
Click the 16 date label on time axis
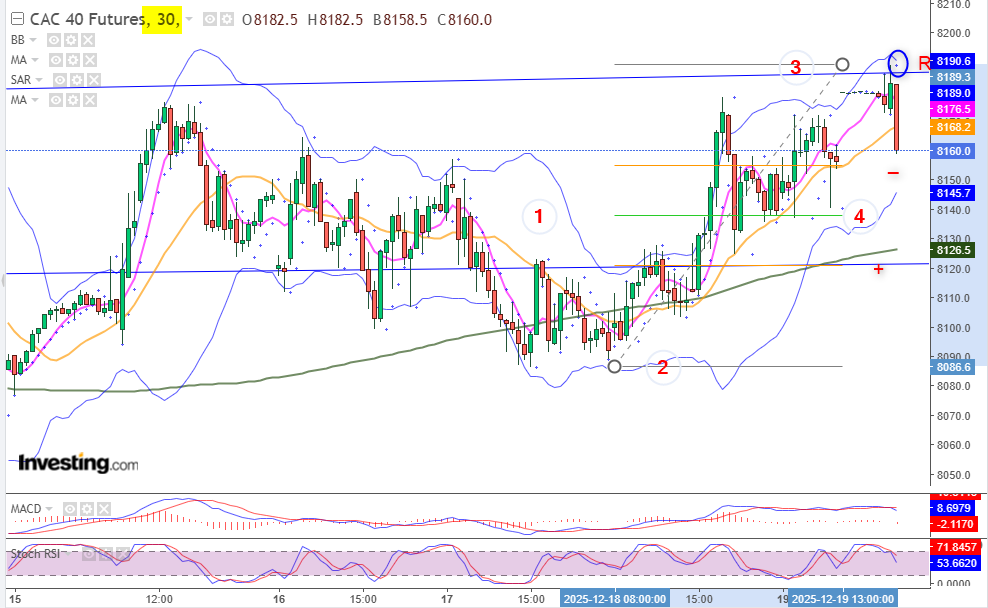279,599
